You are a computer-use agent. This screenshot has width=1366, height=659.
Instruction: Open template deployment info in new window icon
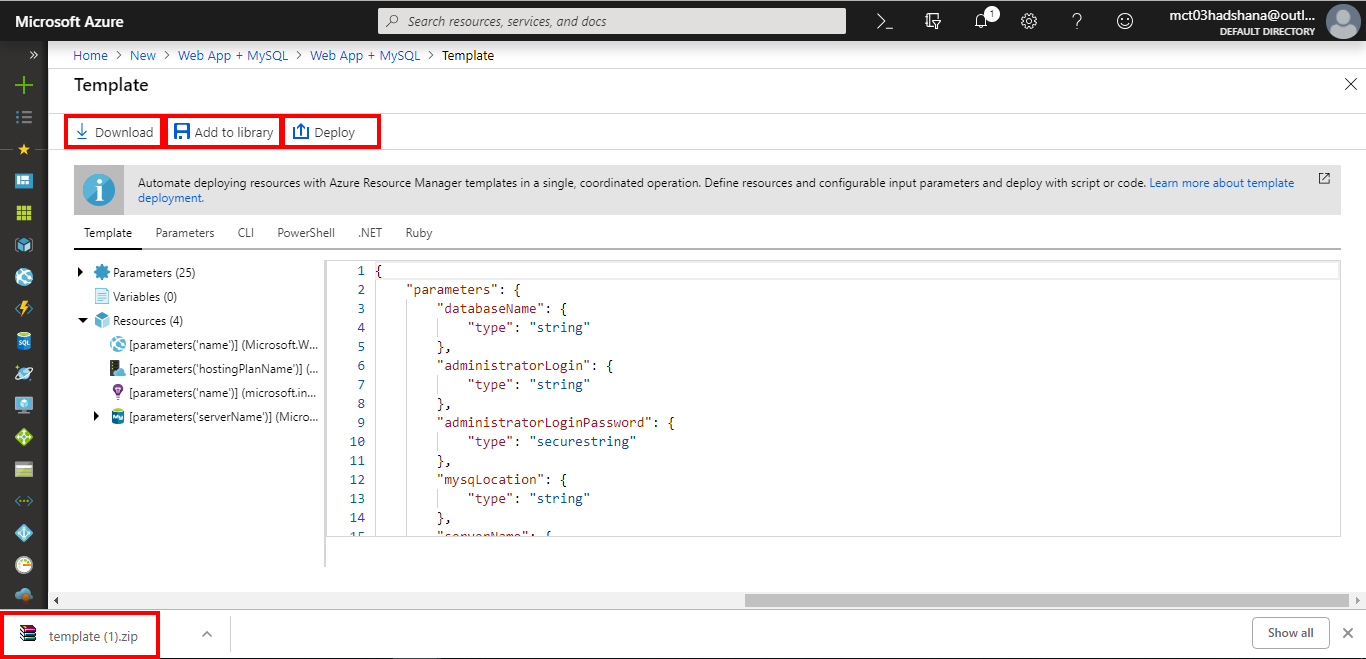pyautogui.click(x=1324, y=178)
